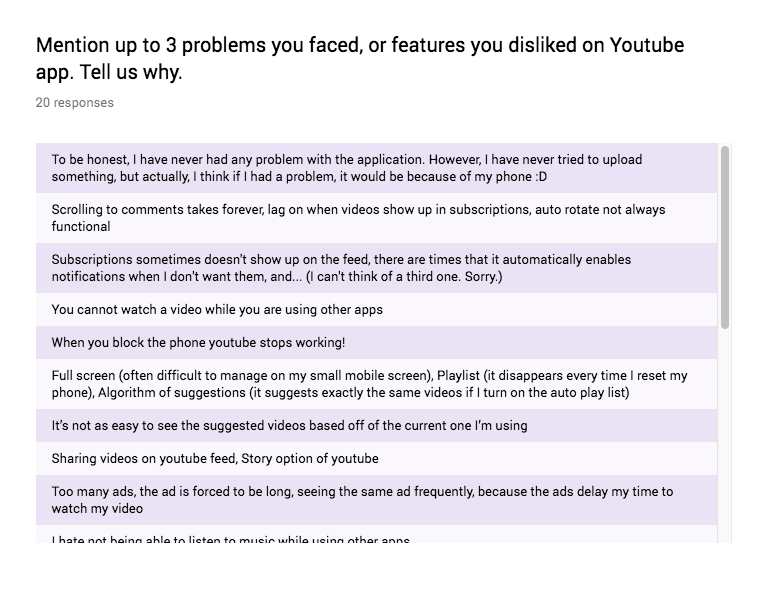Click the scrollbar thumb in responses list
The width and height of the screenshot is (760, 600).
(x=725, y=237)
